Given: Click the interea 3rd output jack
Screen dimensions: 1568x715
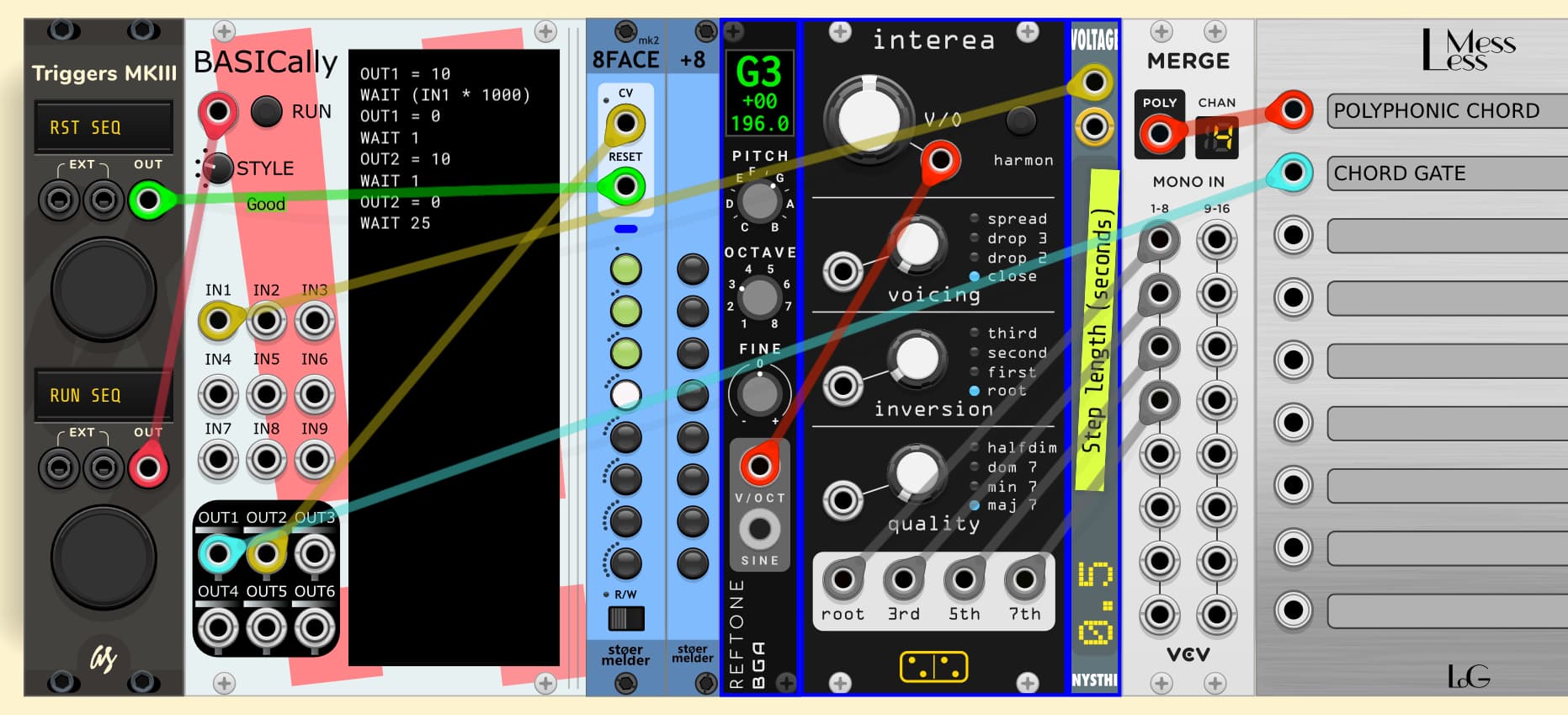Looking at the screenshot, I should click(x=903, y=579).
